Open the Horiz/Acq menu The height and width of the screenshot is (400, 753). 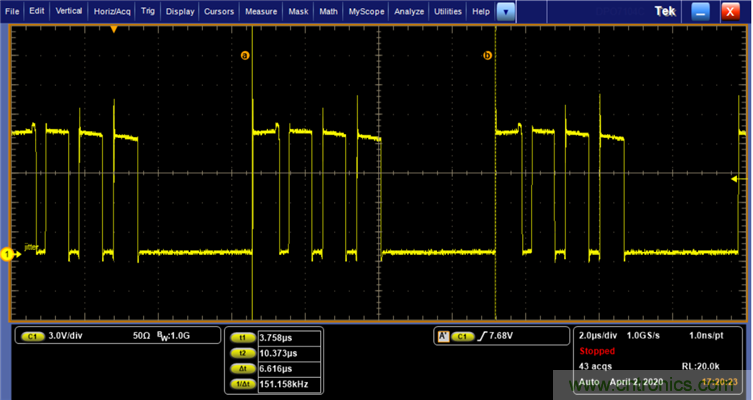pos(112,11)
